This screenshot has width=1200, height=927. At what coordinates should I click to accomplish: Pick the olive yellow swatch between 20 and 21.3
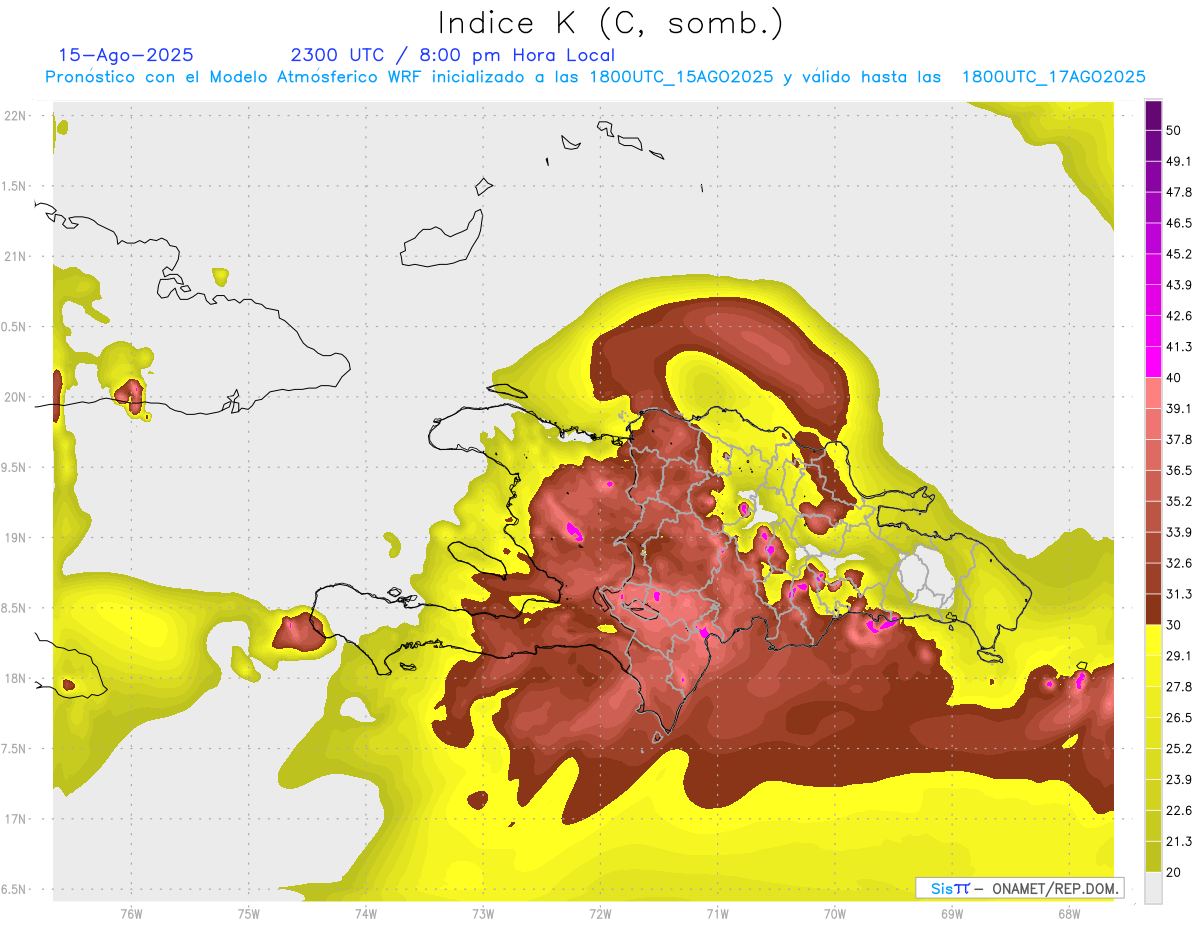[1153, 856]
